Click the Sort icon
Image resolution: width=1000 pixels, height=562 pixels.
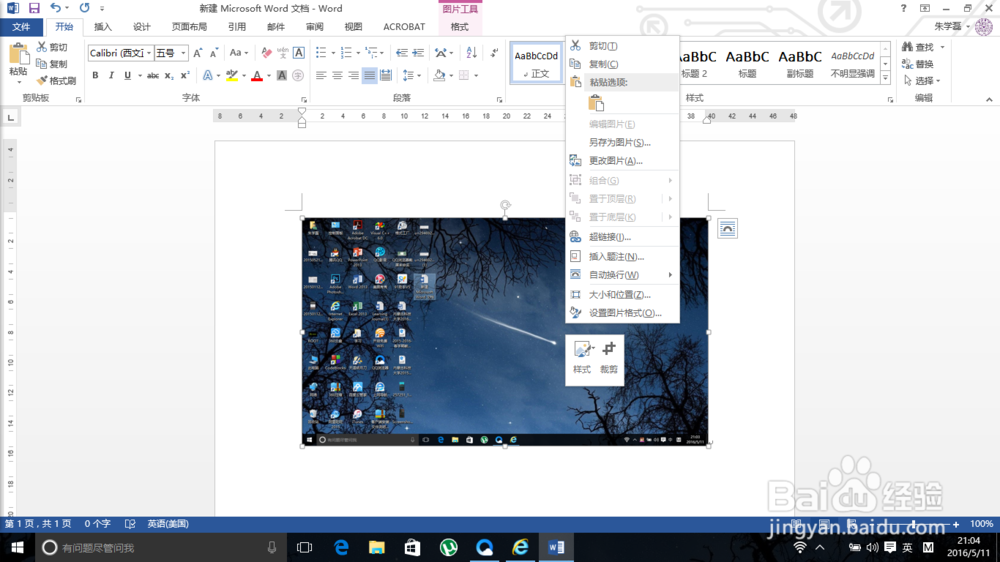pos(471,53)
